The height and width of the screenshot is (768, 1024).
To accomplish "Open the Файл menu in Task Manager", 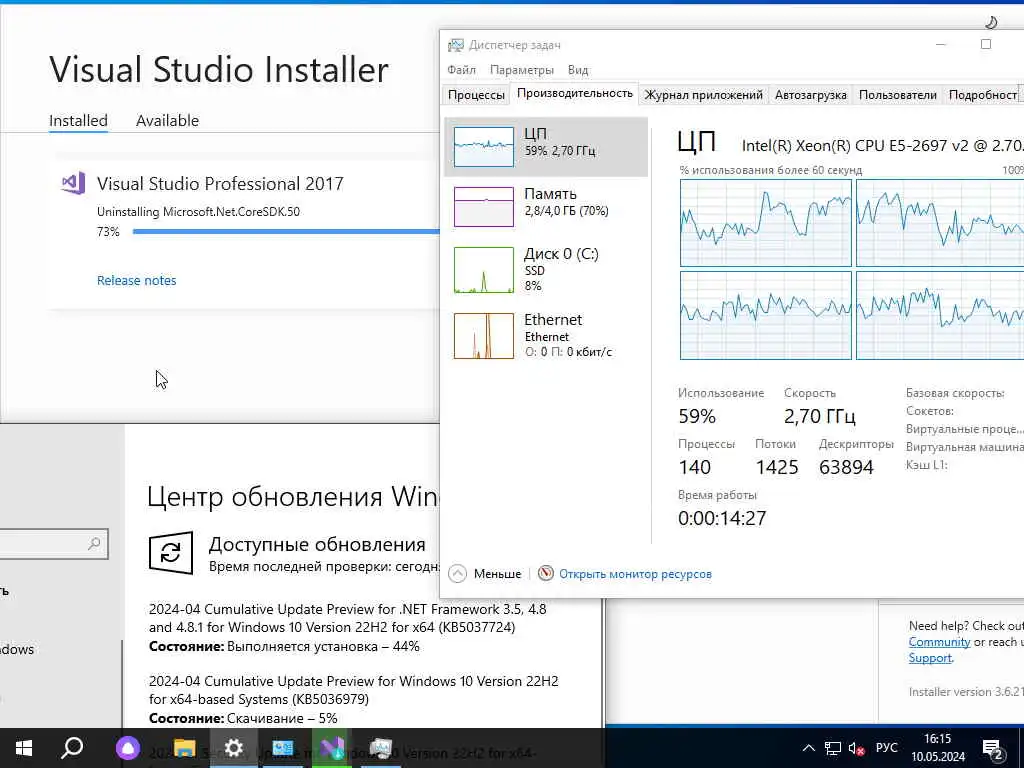I will click(461, 70).
